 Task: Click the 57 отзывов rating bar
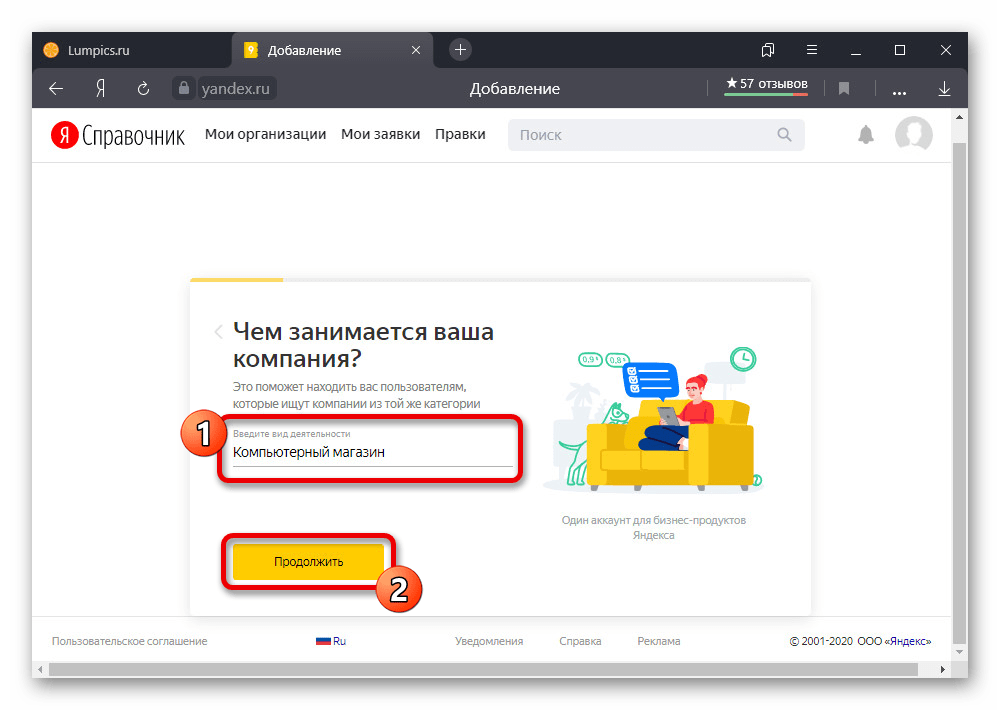(x=766, y=86)
